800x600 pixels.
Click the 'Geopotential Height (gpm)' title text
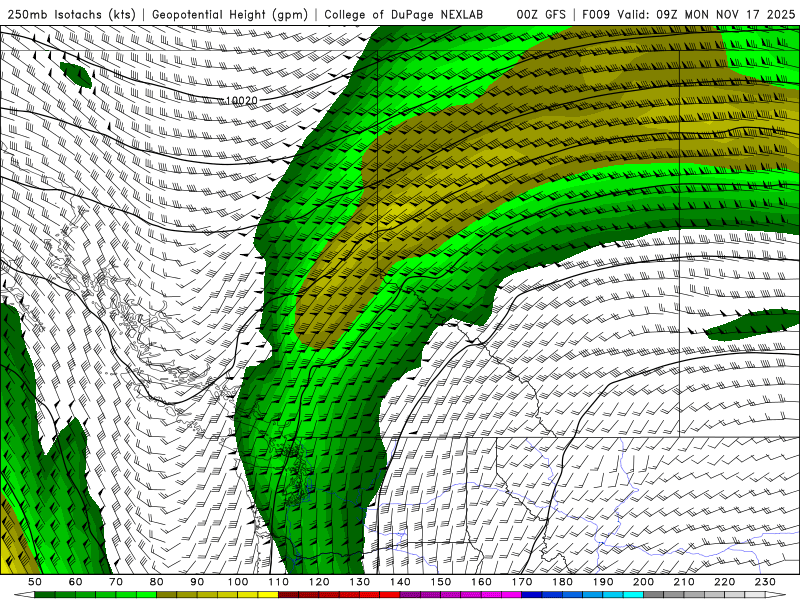pos(230,15)
